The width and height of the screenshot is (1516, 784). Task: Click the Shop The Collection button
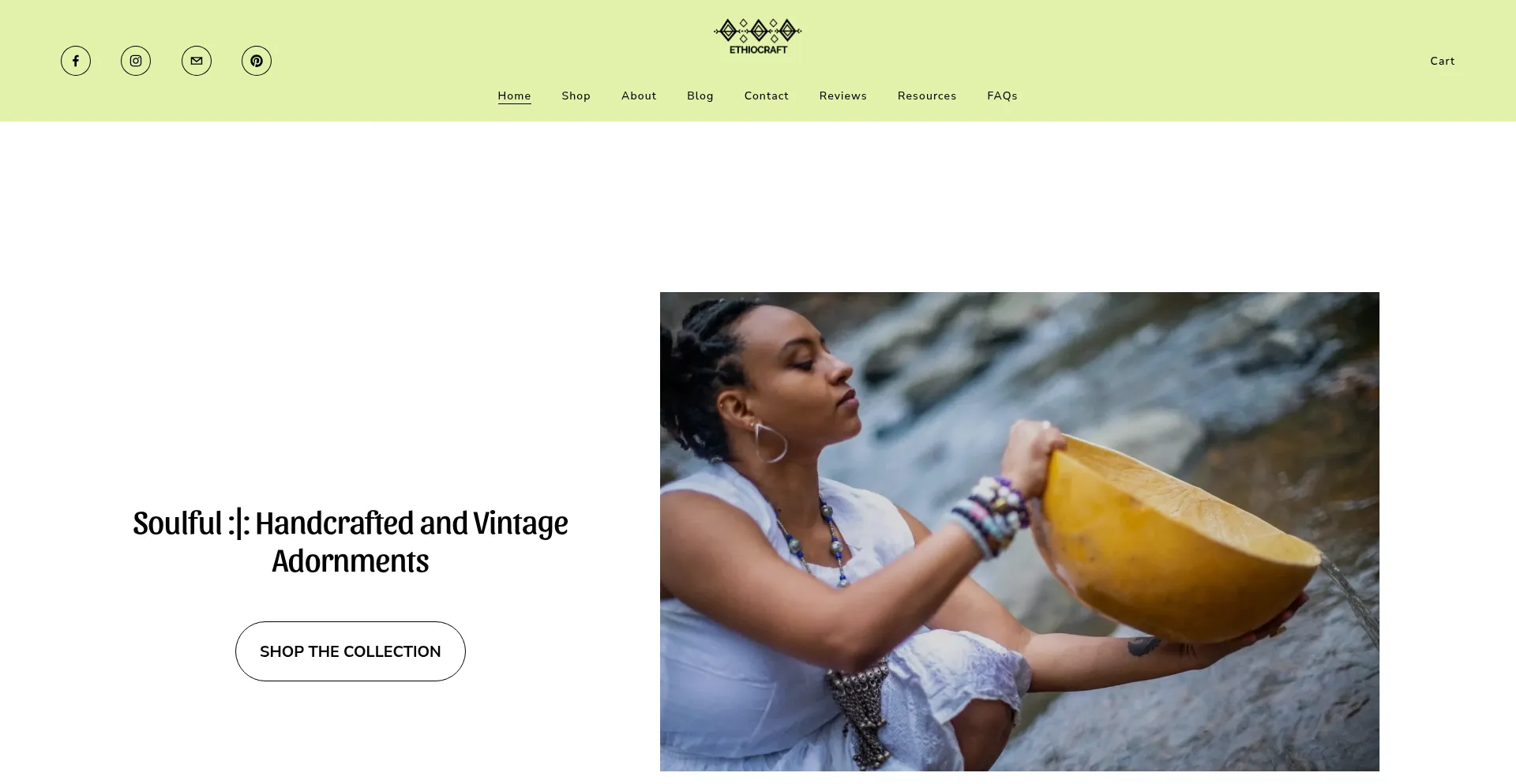351,651
